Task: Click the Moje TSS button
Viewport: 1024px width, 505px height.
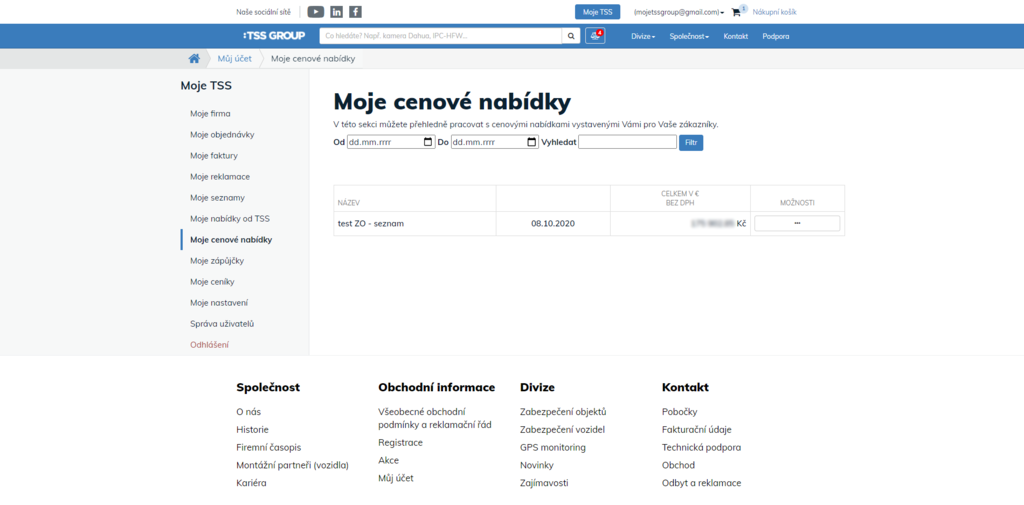Action: [597, 12]
